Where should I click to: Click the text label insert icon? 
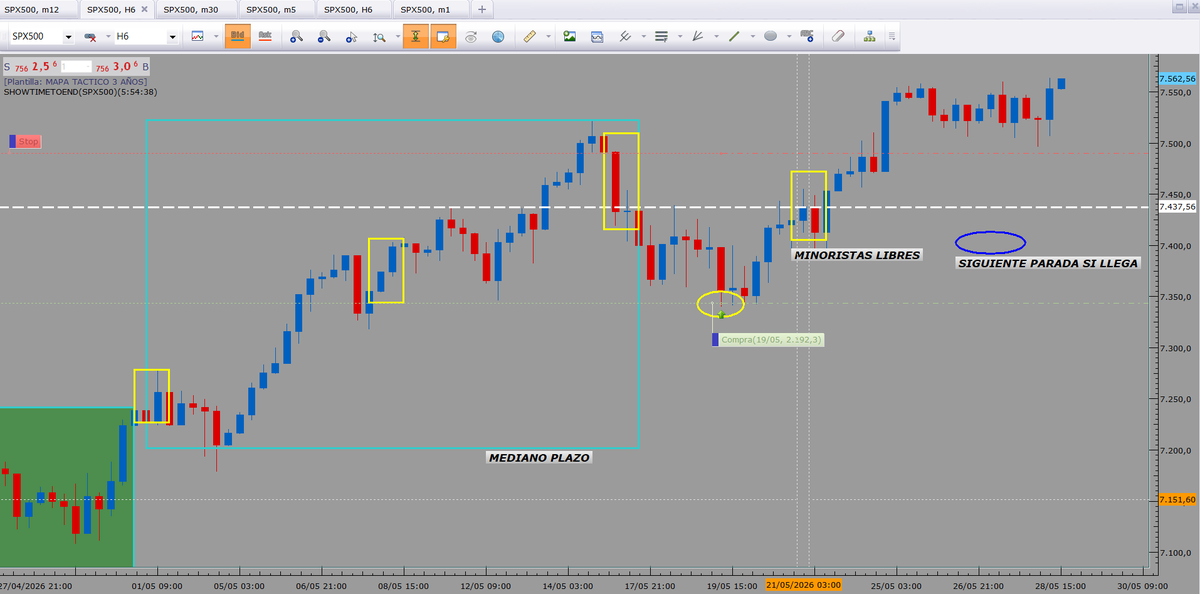[x=806, y=37]
